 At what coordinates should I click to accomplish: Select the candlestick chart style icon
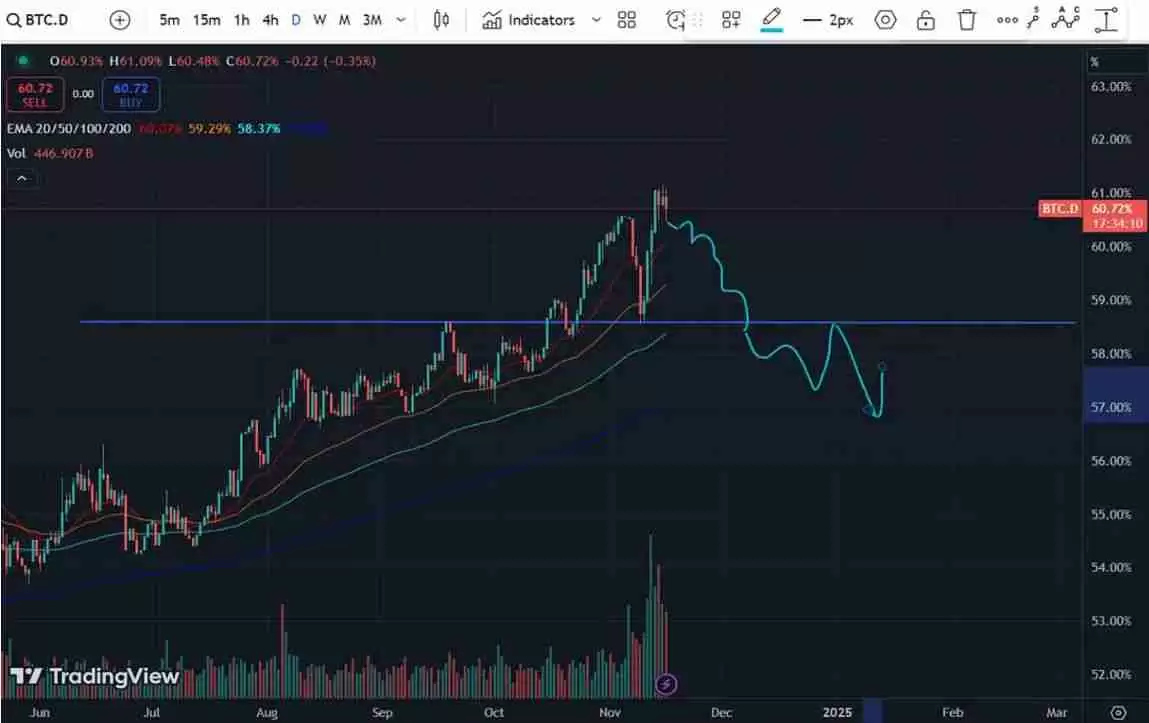pos(440,19)
